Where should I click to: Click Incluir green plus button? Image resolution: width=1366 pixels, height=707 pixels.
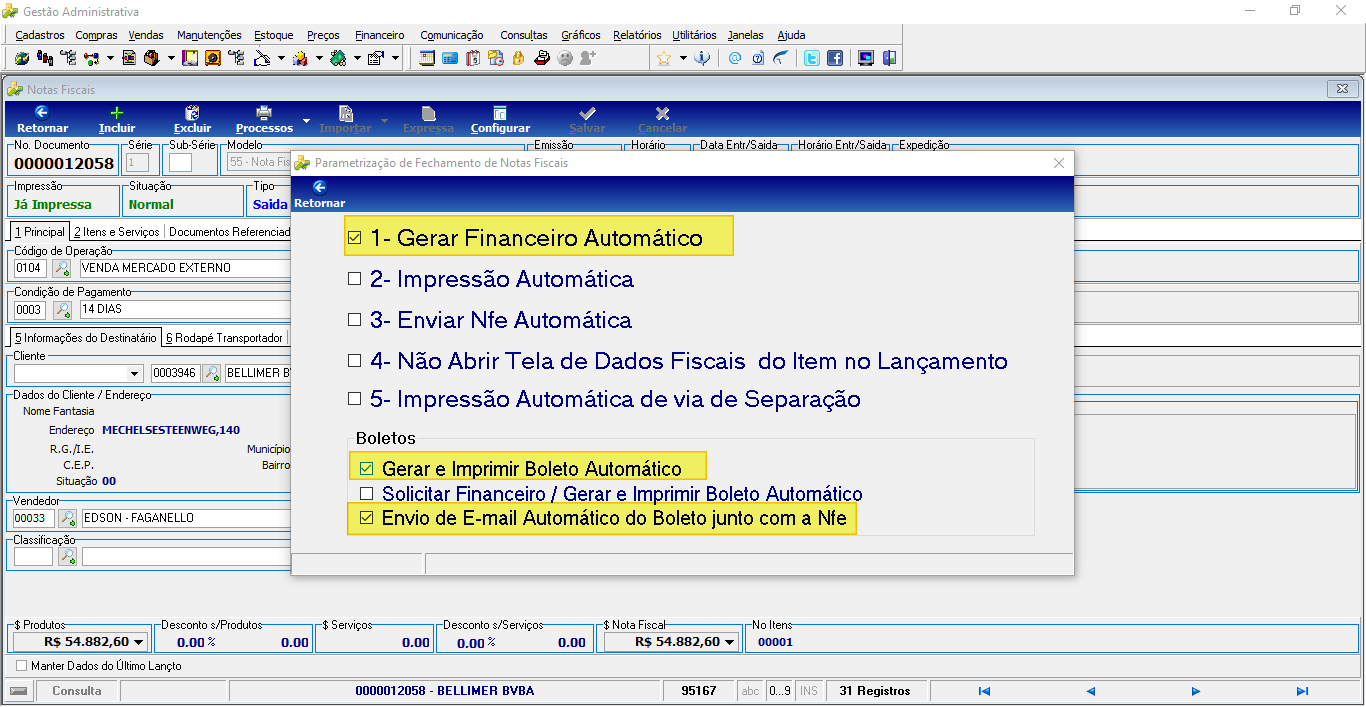pyautogui.click(x=117, y=120)
